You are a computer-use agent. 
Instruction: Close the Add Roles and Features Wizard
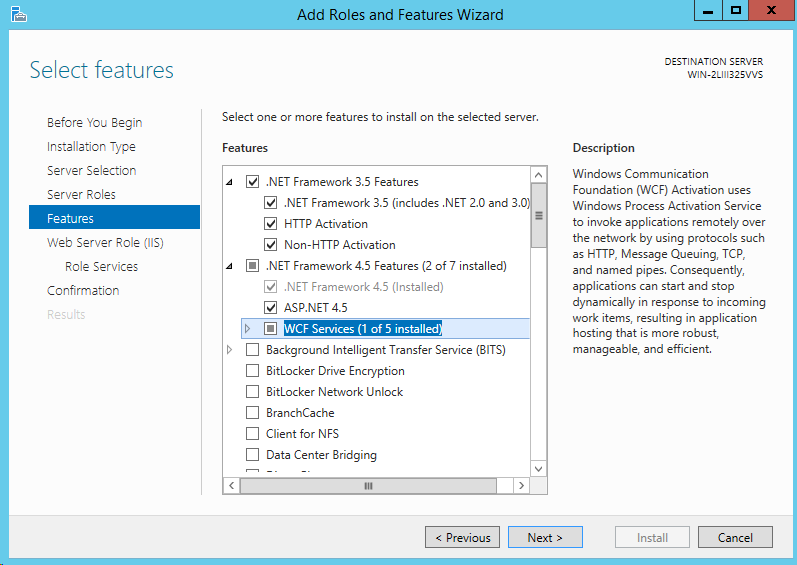pos(771,11)
